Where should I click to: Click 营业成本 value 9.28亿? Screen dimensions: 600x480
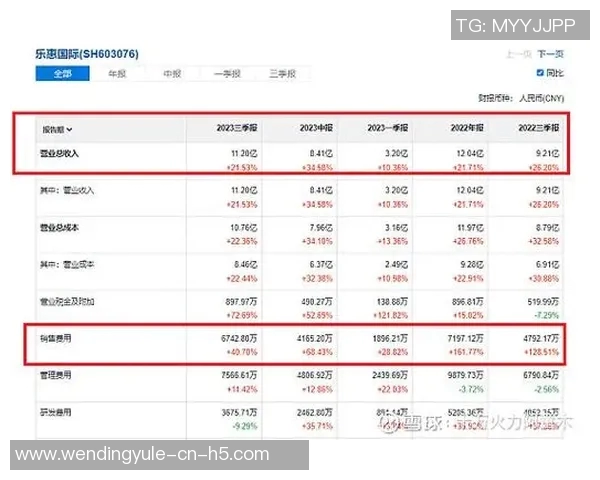(x=472, y=264)
